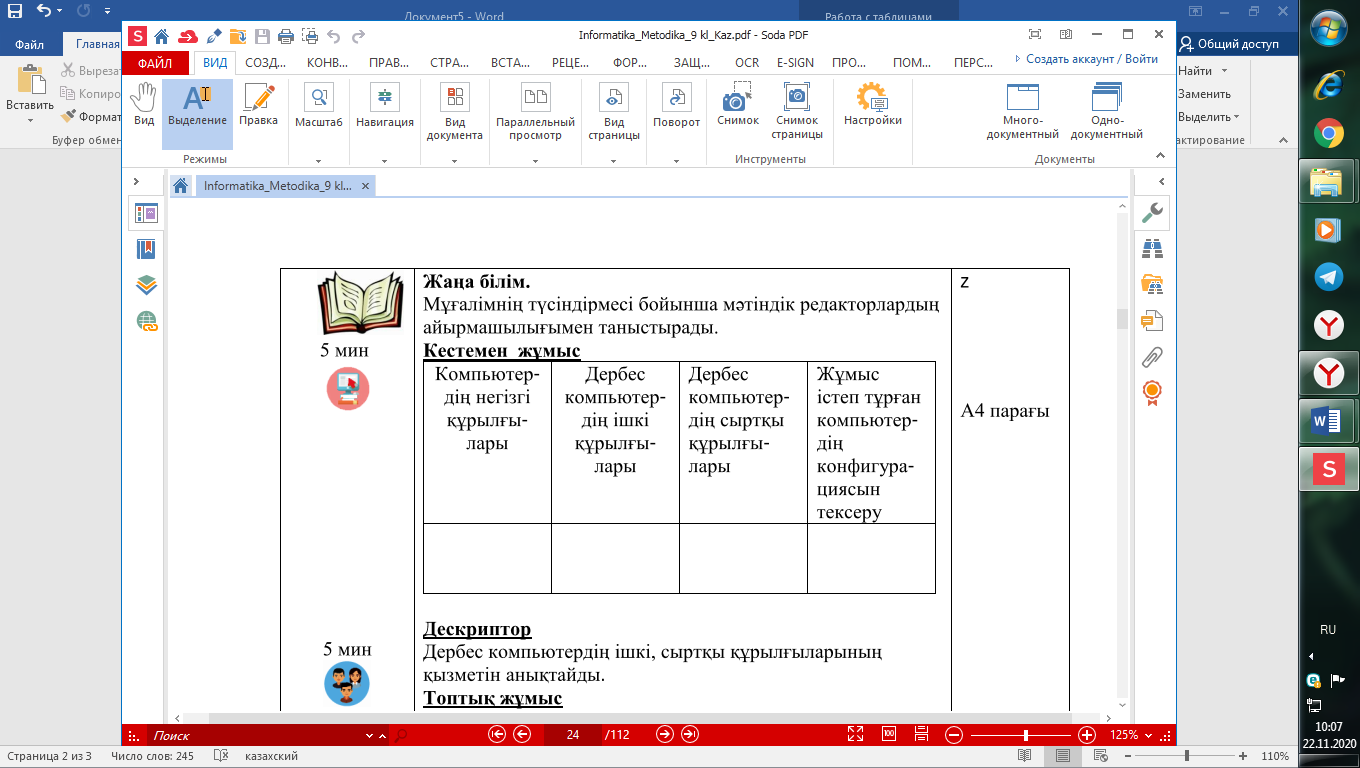This screenshot has width=1360, height=768.
Task: Click the 100% actual size icon in bottom bar
Action: point(888,735)
